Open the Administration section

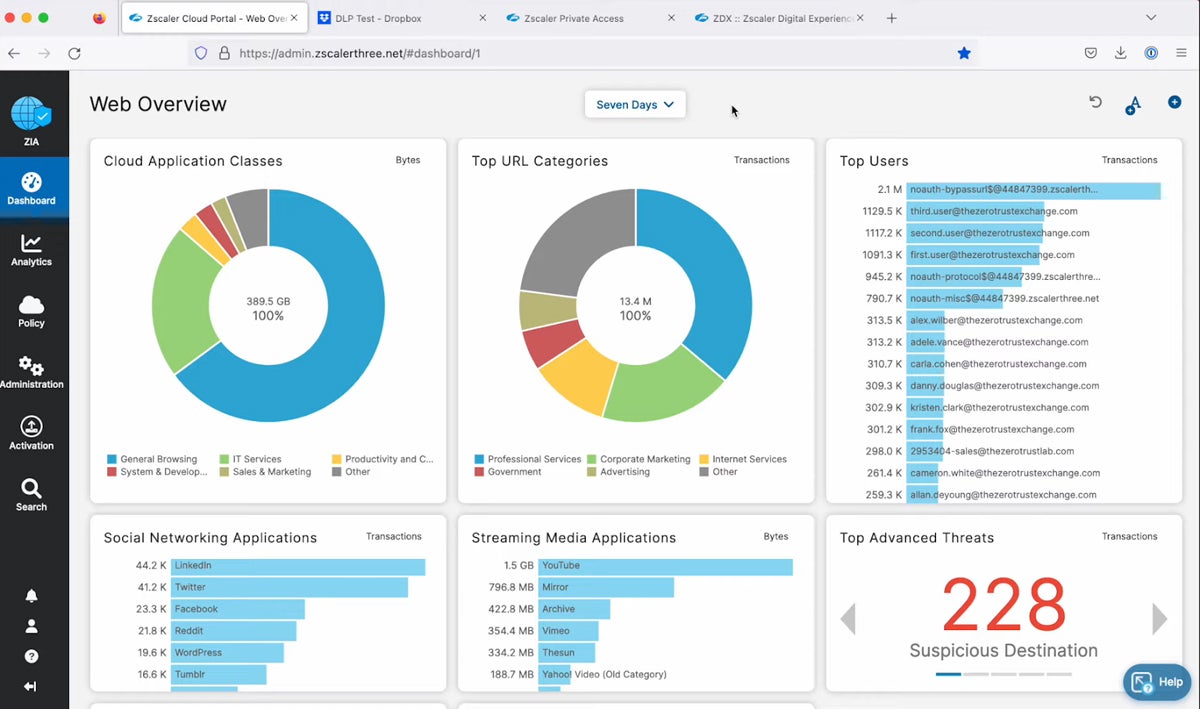coord(31,372)
